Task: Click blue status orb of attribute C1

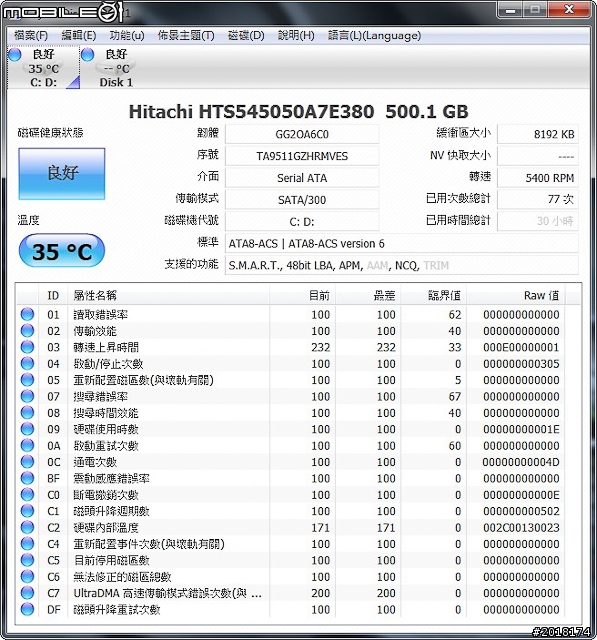Action: [27, 511]
